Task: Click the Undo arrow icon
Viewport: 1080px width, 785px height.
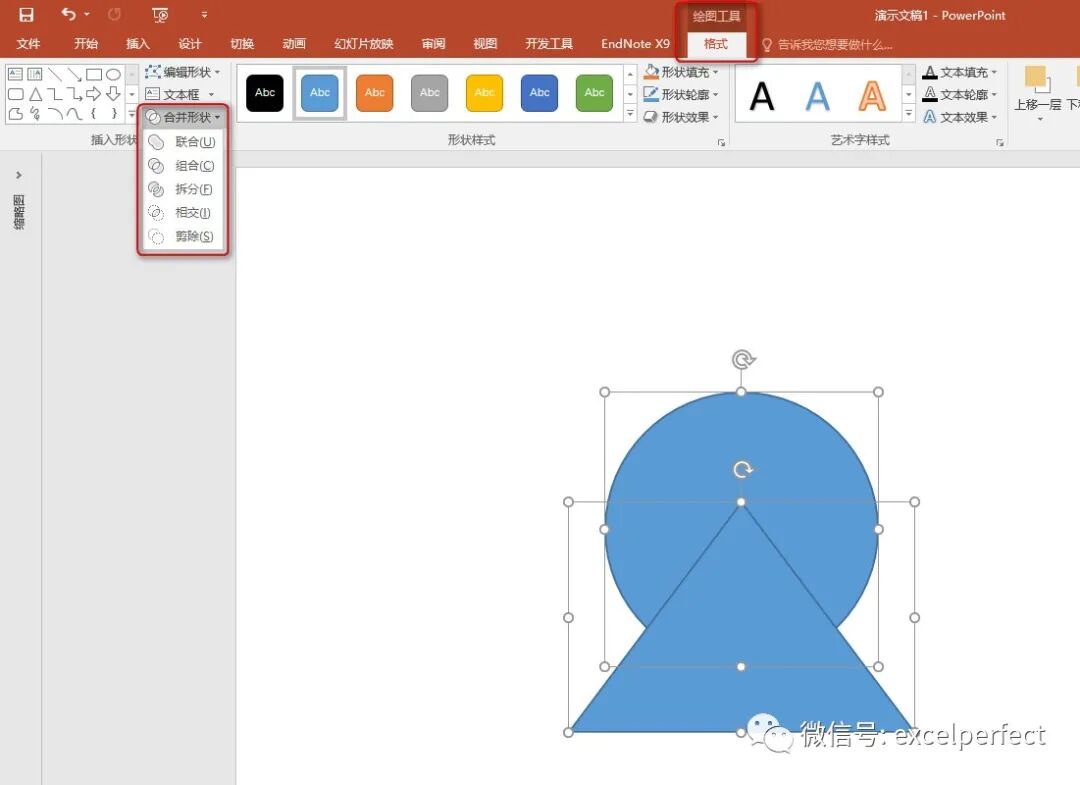Action: tap(68, 14)
